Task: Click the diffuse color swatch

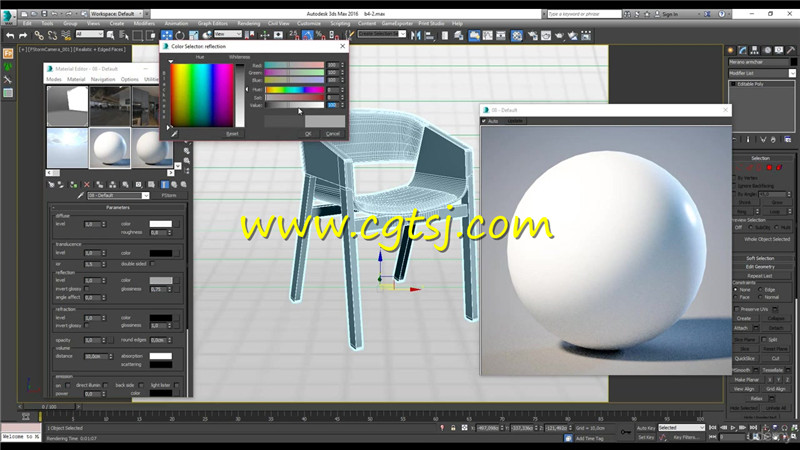Action: (161, 224)
